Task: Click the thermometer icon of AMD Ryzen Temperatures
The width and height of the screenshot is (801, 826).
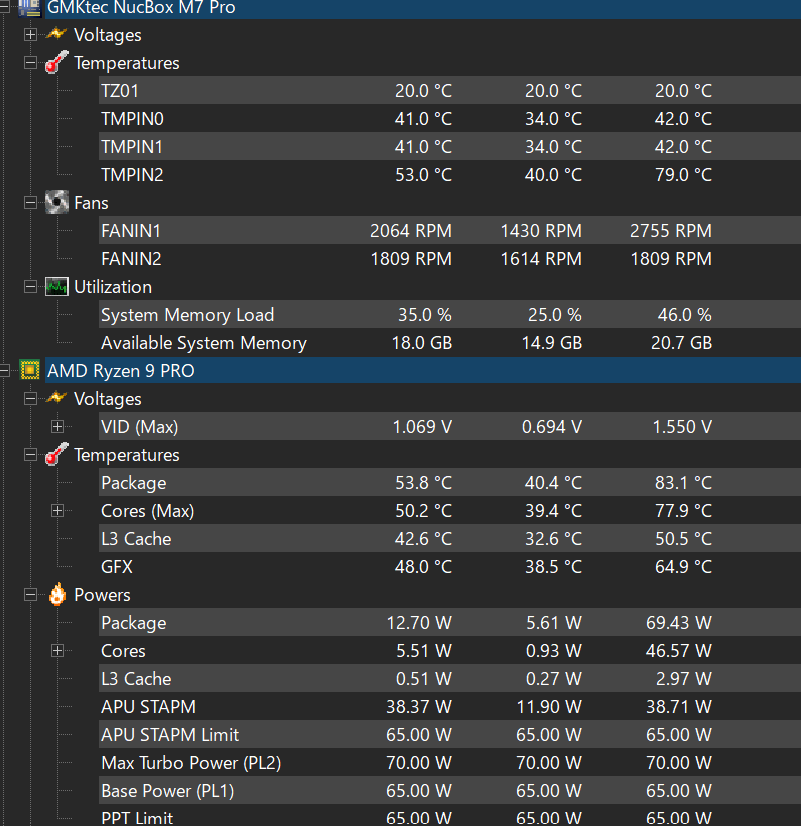Action: [x=56, y=455]
